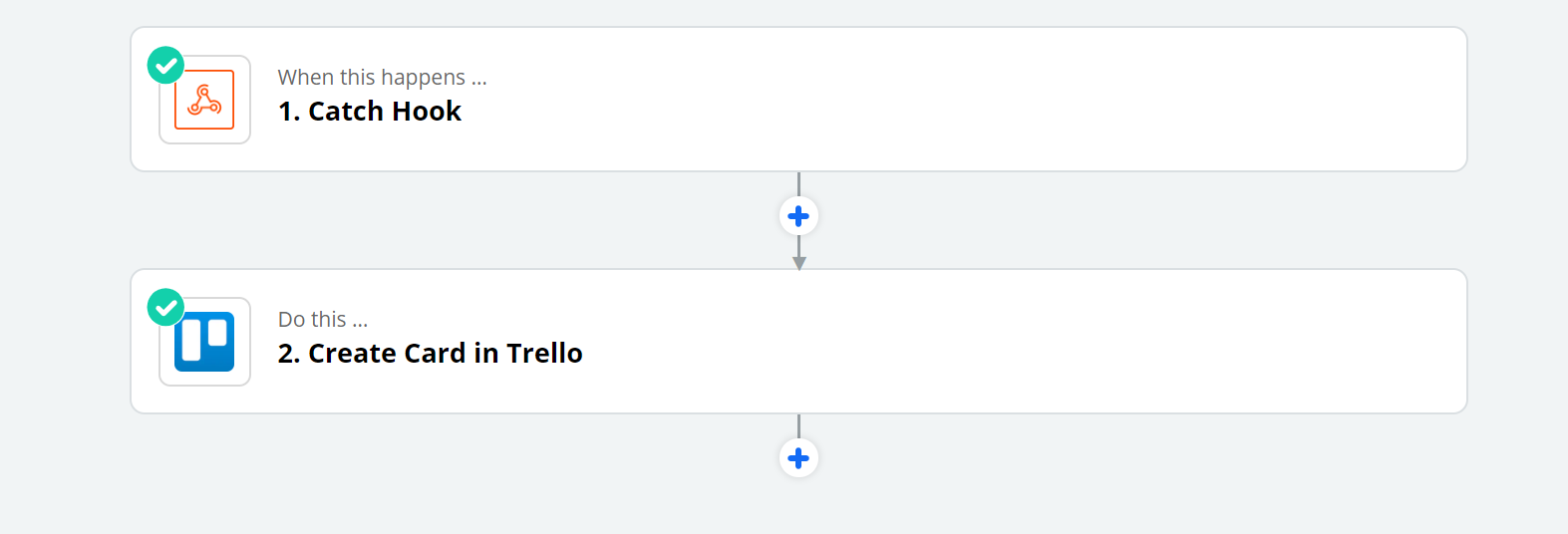Click the blank white space inside the Trello card

coord(997,342)
